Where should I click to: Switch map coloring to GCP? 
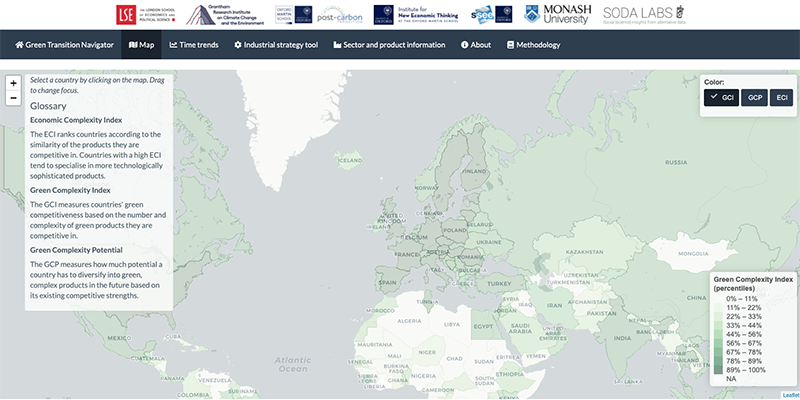[753, 97]
